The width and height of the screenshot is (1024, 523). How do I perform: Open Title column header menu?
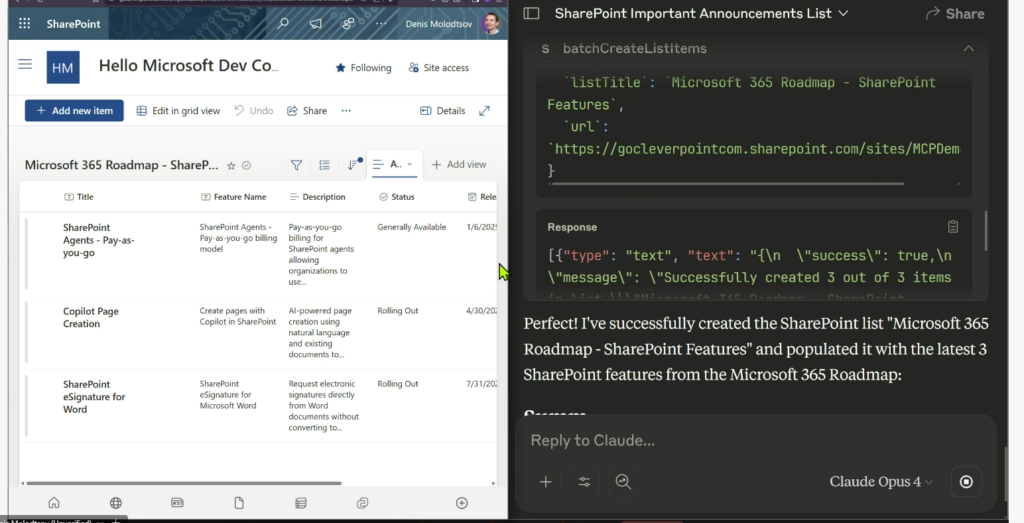[79, 197]
